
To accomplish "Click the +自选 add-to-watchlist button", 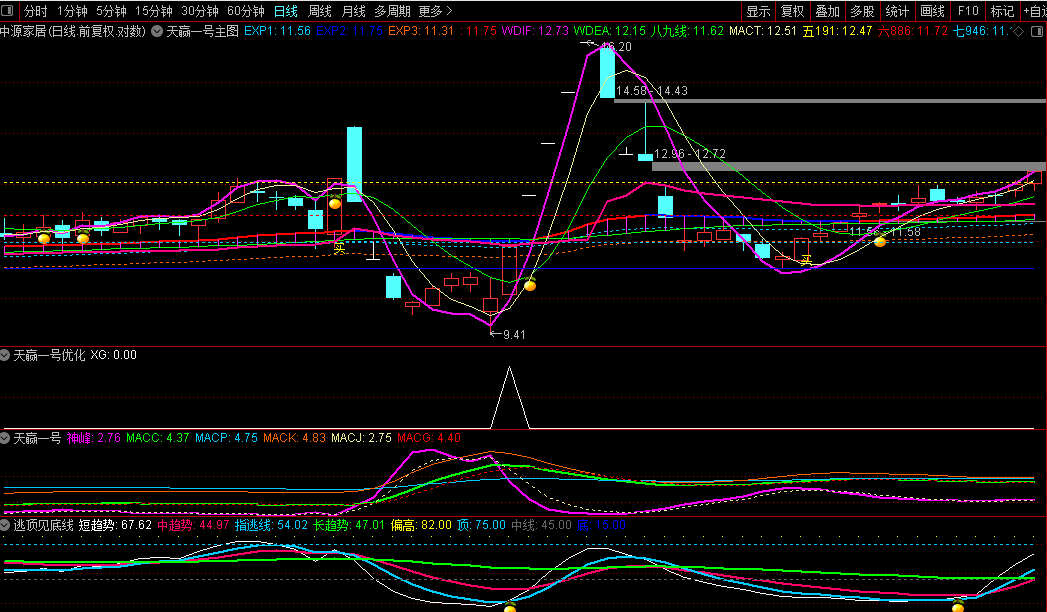I will [x=1032, y=11].
